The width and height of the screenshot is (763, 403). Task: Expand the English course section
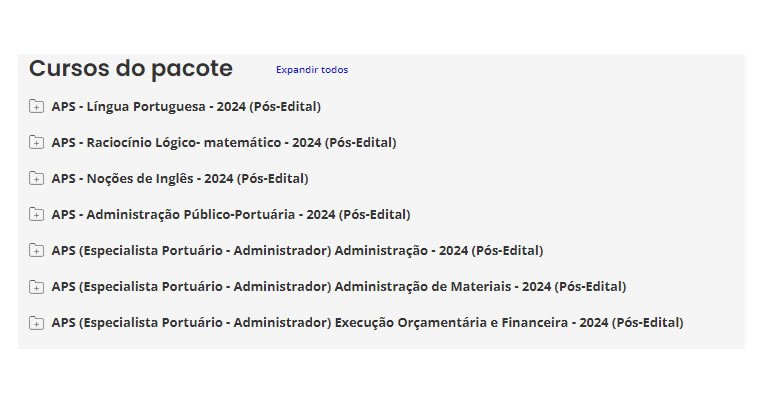(37, 178)
